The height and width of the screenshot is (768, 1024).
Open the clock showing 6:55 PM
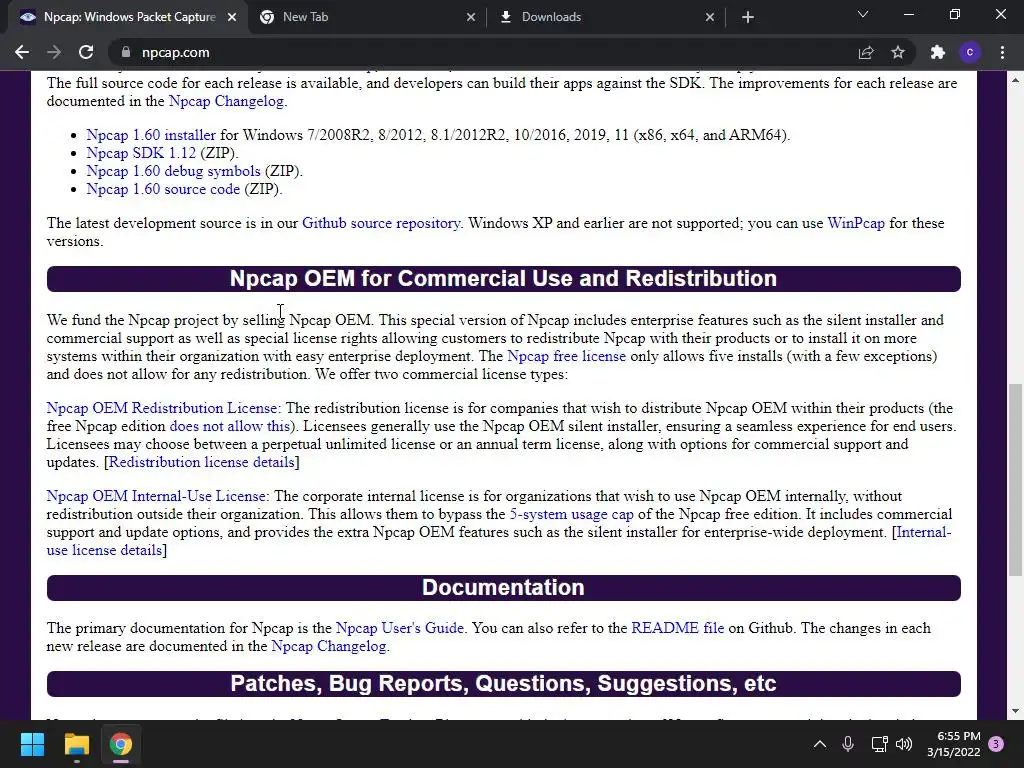954,744
